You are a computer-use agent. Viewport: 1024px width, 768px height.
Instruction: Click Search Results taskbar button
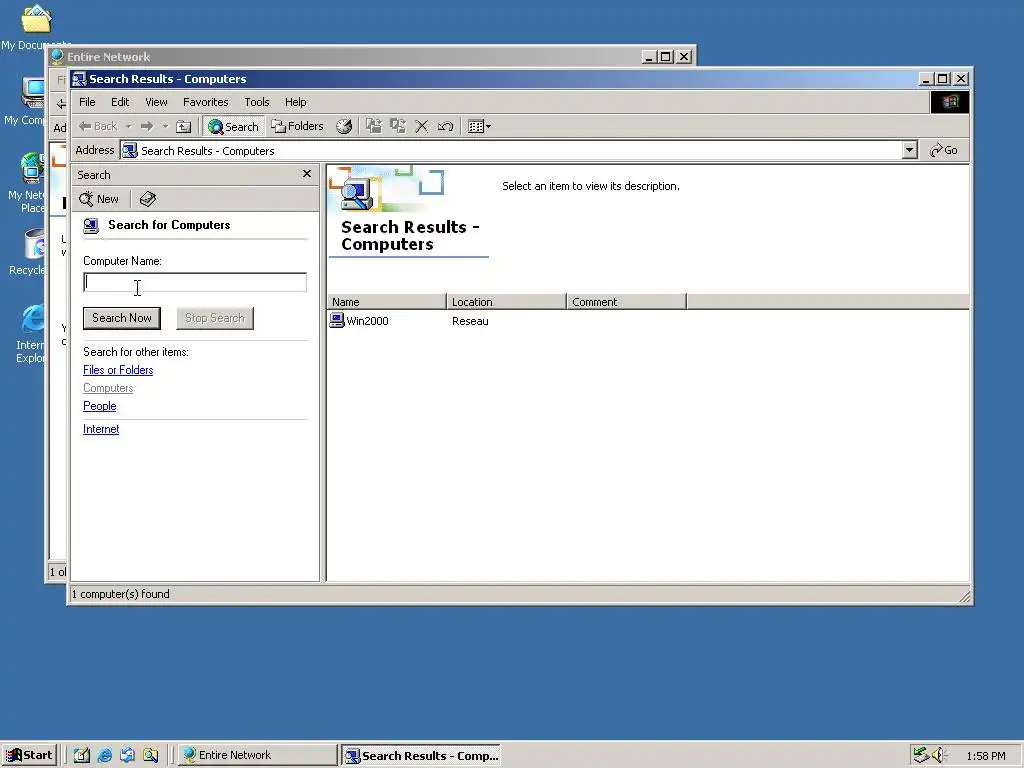[422, 756]
